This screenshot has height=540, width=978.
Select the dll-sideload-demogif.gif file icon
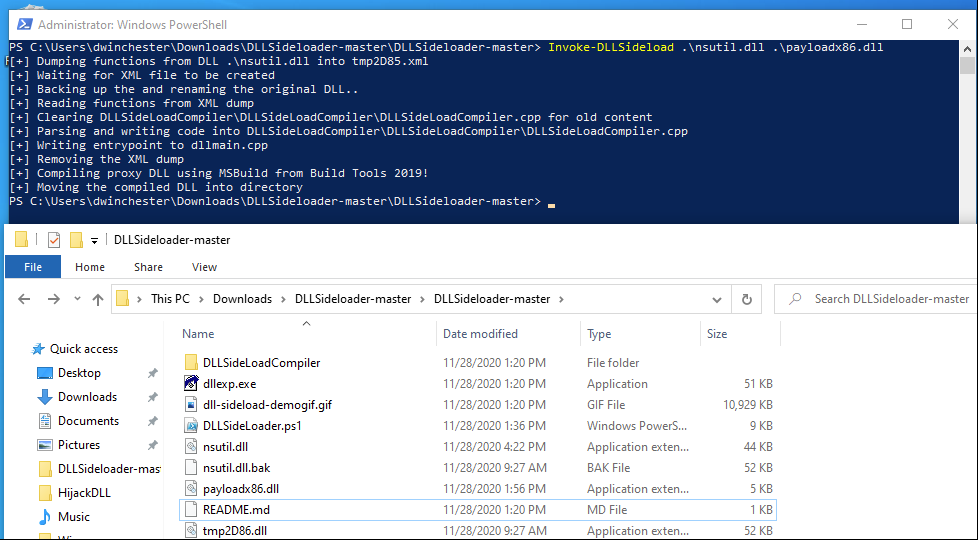click(x=191, y=405)
